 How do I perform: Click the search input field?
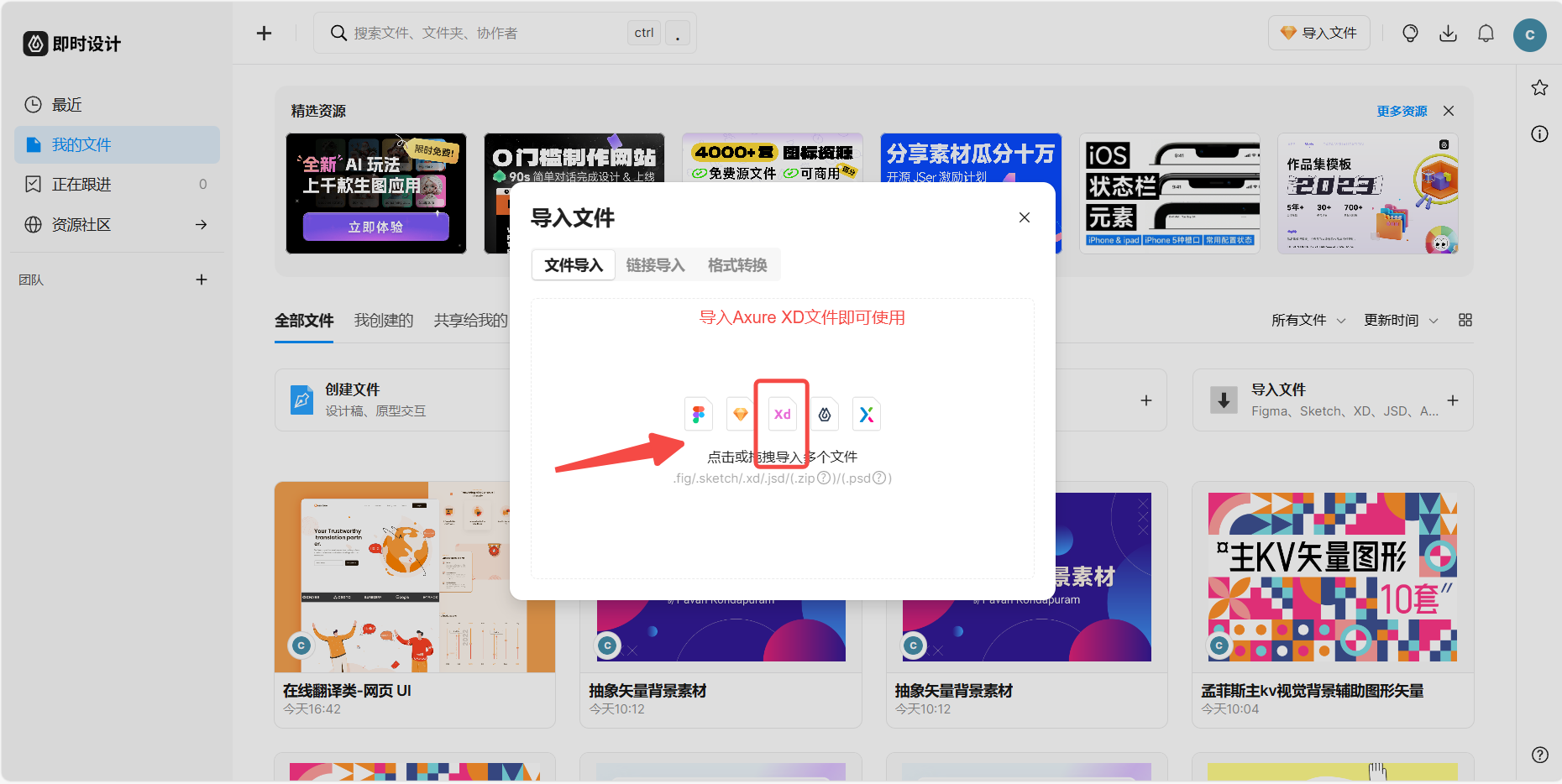505,33
